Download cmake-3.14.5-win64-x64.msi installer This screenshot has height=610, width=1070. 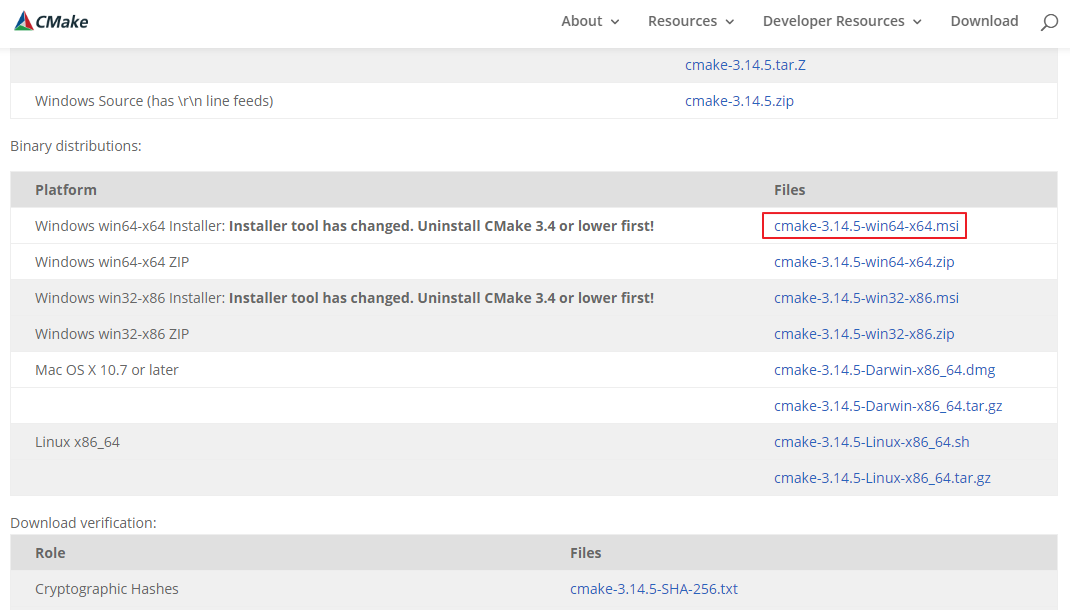pyautogui.click(x=866, y=226)
